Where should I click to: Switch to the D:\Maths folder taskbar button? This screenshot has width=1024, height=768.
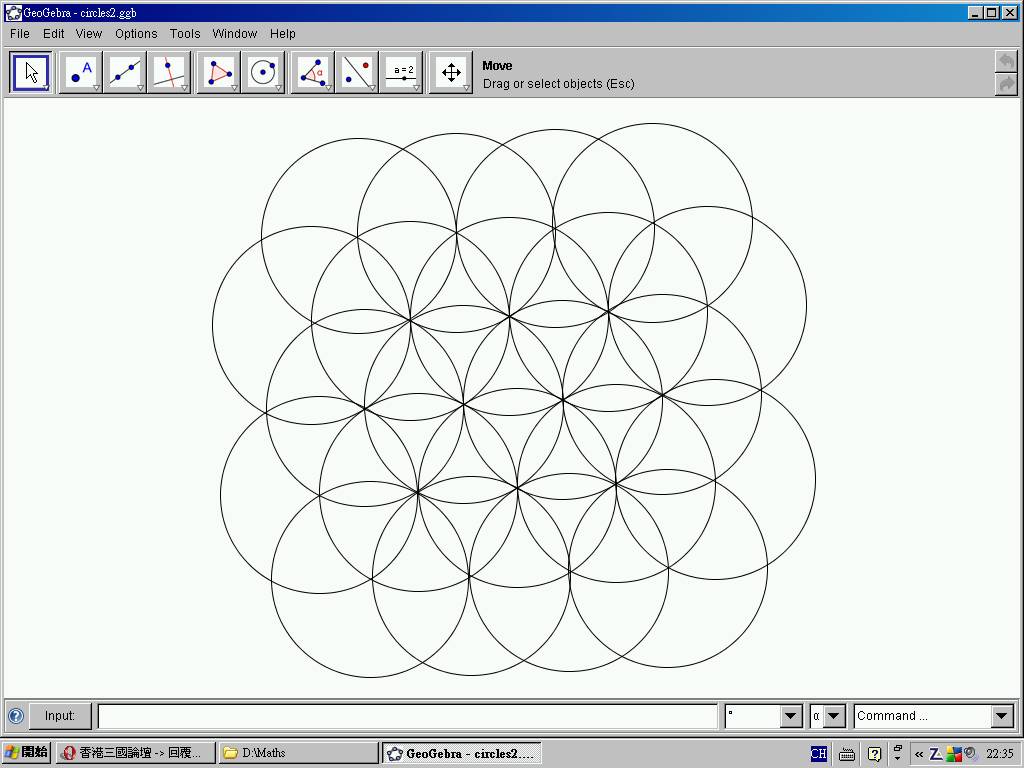(x=298, y=753)
